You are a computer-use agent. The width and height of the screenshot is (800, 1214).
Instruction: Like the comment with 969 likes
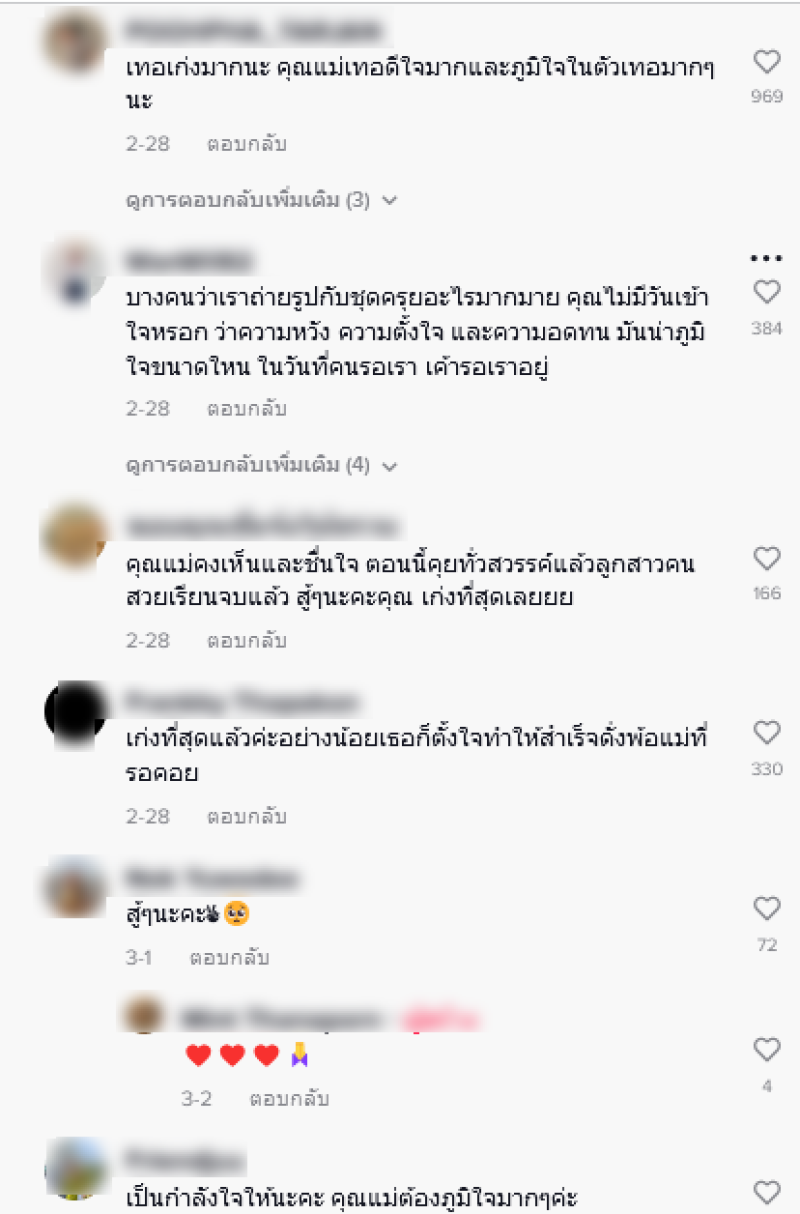click(x=767, y=63)
